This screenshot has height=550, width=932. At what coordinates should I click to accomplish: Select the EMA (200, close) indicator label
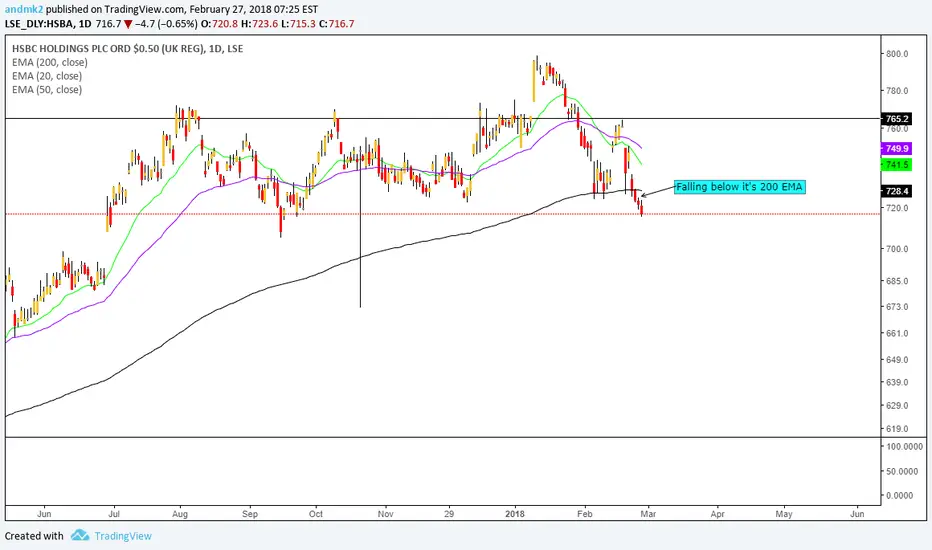point(49,62)
